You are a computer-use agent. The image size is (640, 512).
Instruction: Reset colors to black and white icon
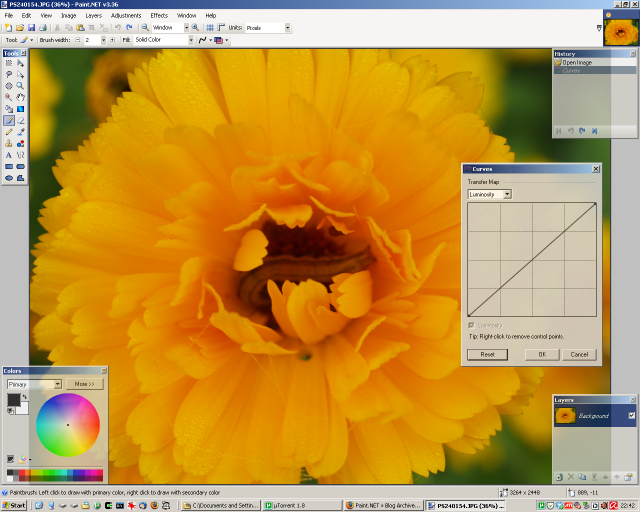pos(10,411)
